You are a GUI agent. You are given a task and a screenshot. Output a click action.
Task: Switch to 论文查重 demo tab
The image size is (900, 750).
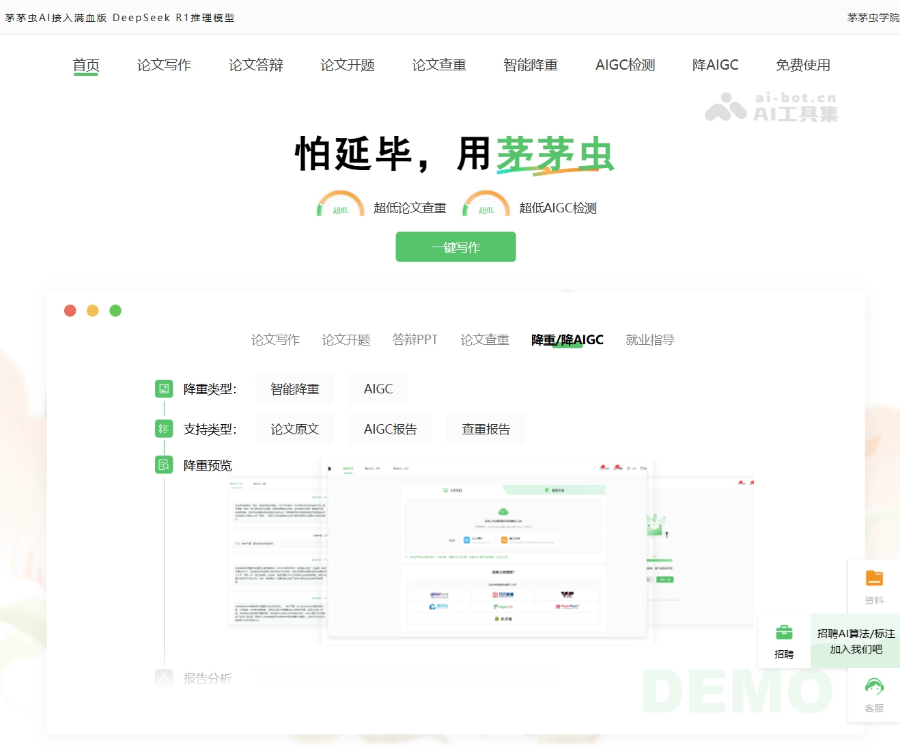coord(484,340)
